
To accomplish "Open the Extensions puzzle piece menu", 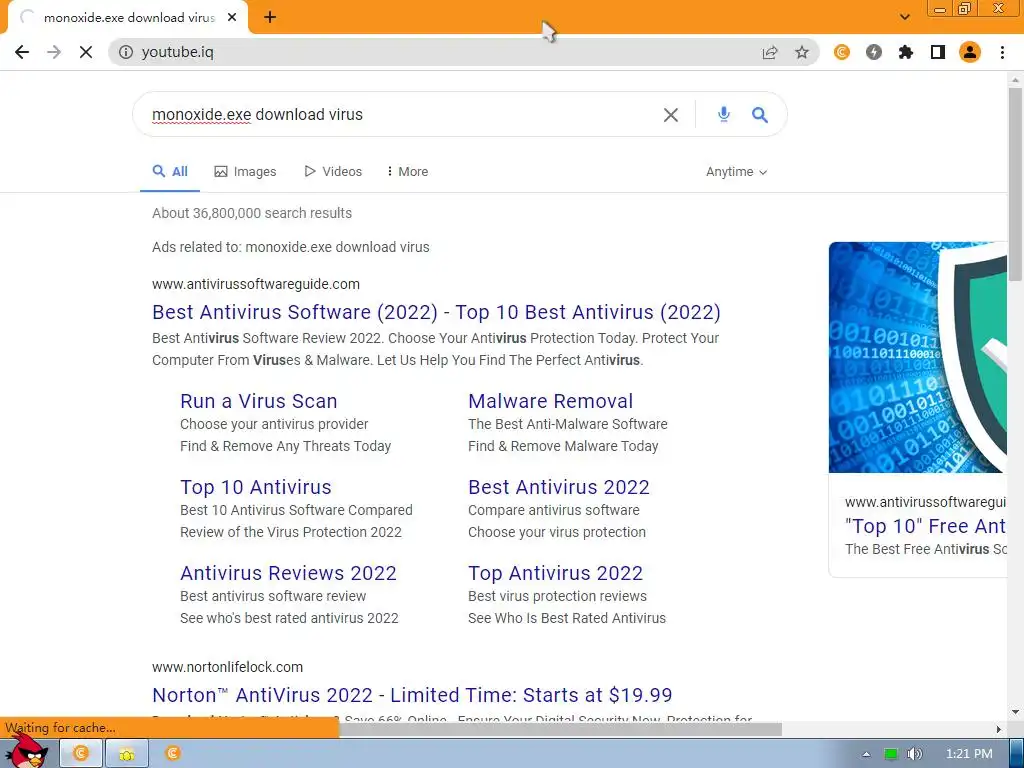I will 906,52.
